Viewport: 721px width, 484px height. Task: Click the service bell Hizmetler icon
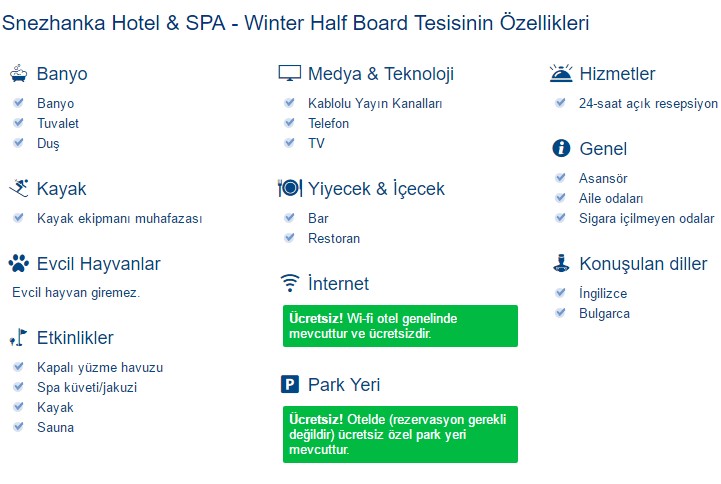(x=561, y=73)
